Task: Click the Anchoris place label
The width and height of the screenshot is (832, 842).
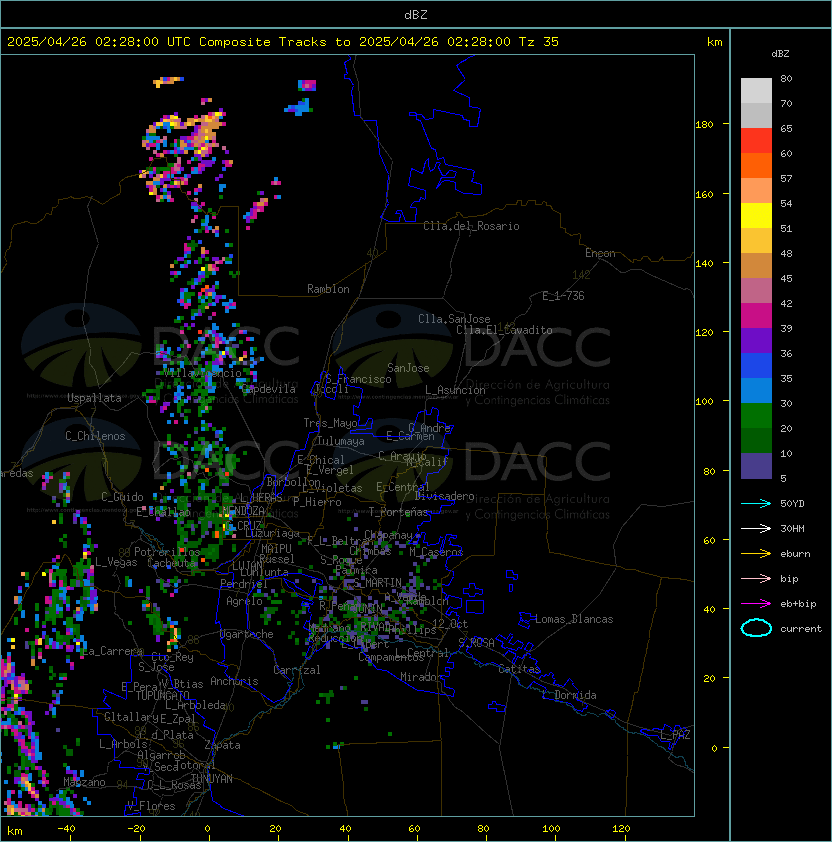Action: tap(234, 681)
